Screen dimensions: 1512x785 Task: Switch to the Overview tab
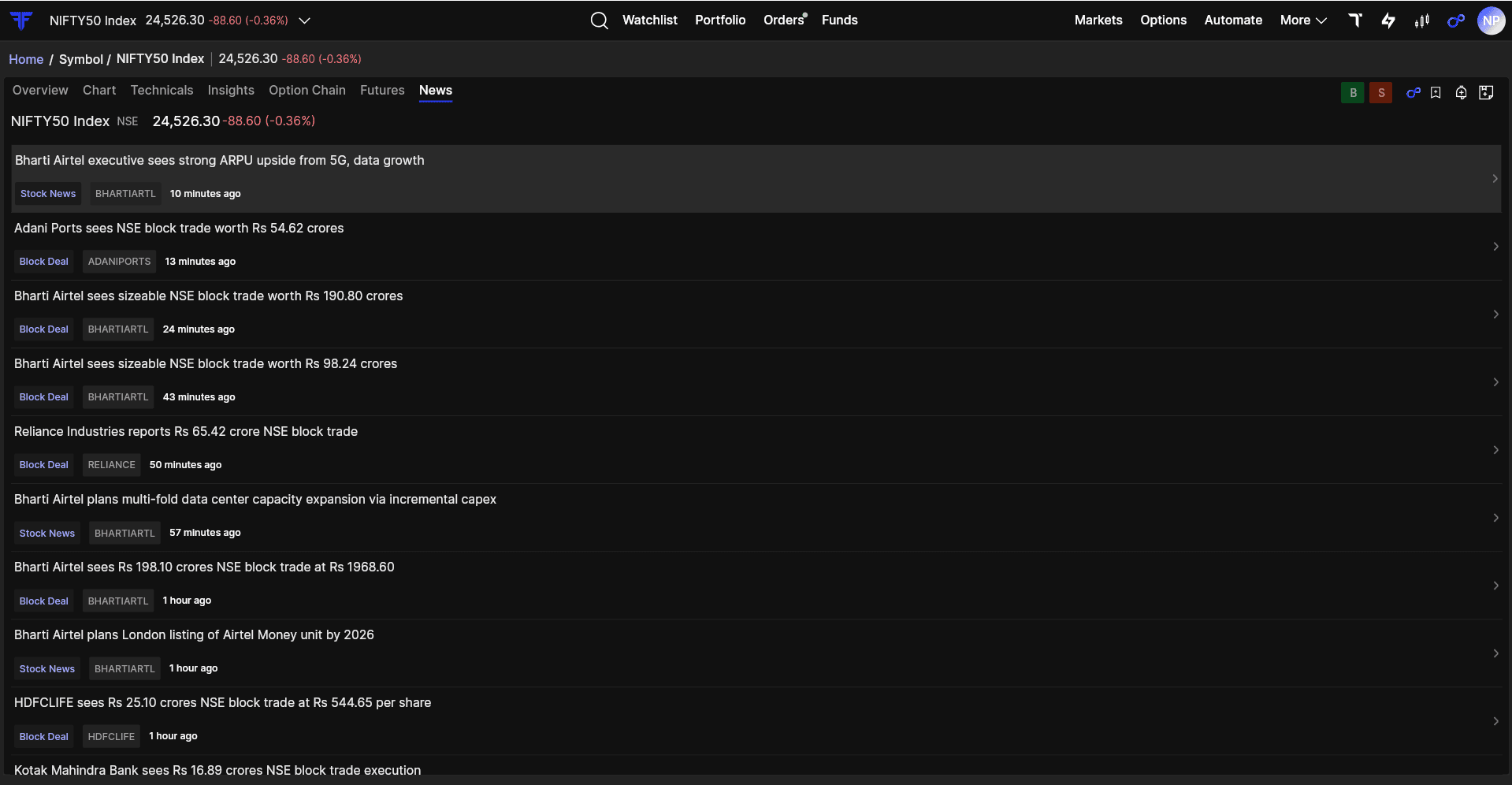coord(40,91)
